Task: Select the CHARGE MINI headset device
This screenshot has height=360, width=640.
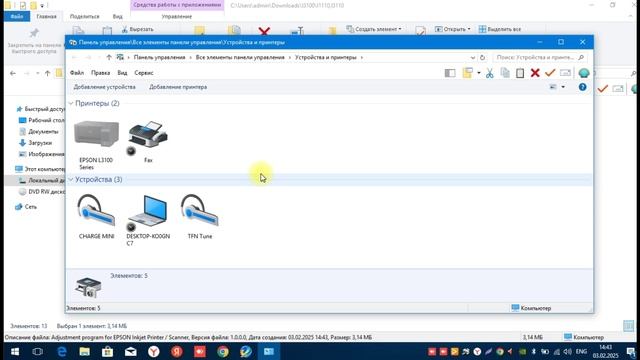Action: (96, 216)
